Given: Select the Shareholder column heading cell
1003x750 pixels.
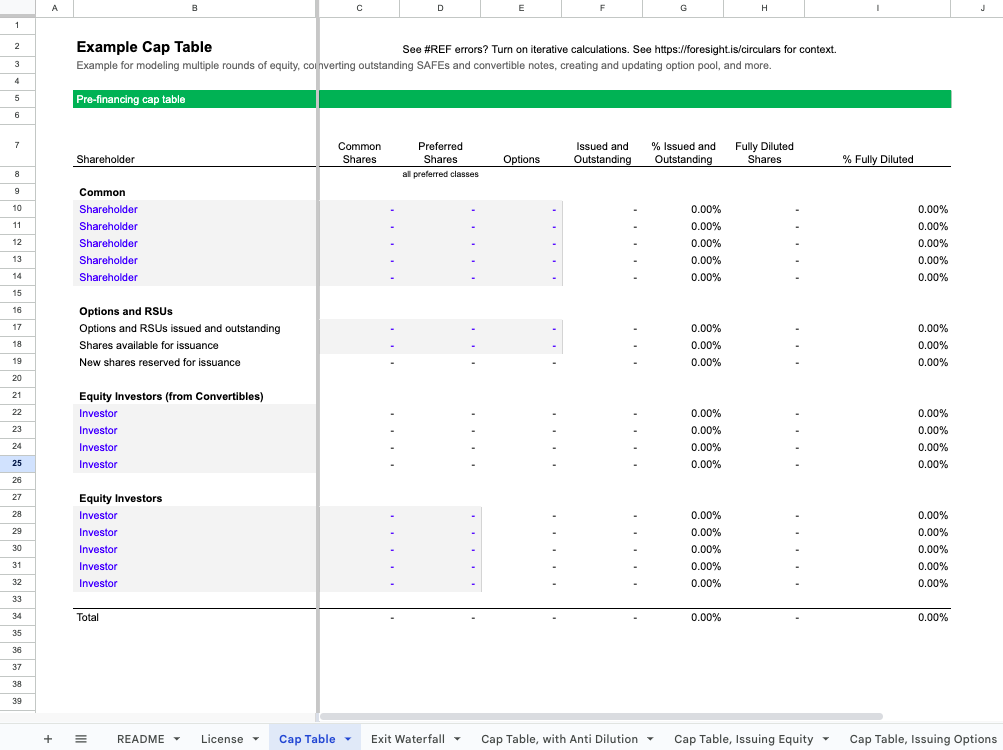Looking at the screenshot, I should tap(106, 159).
